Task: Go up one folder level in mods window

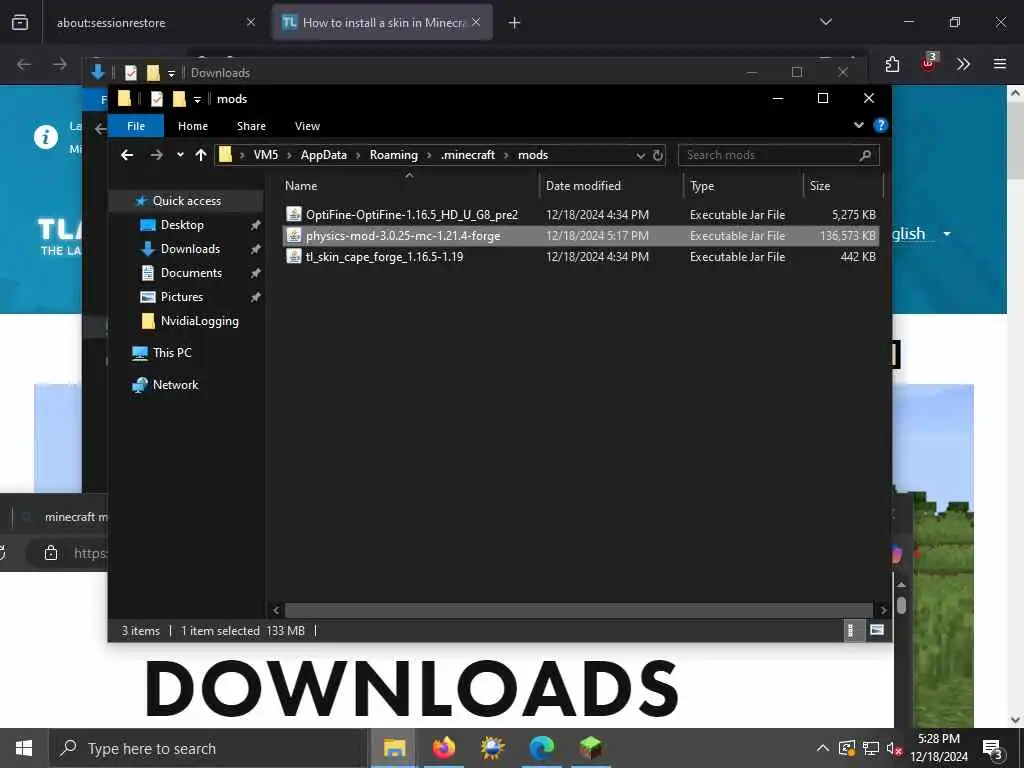Action: pos(201,155)
